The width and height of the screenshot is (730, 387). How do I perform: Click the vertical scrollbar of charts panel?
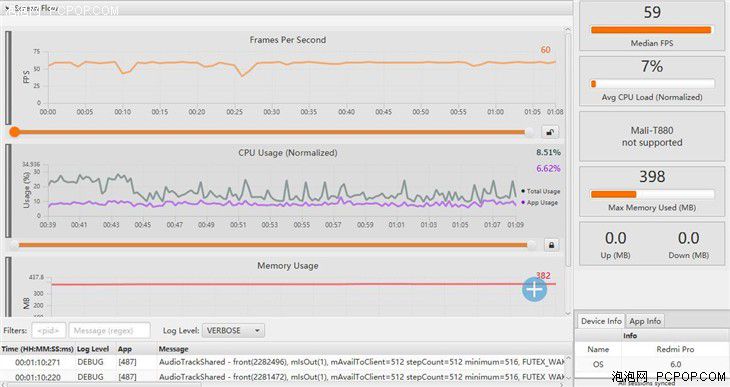[568, 150]
